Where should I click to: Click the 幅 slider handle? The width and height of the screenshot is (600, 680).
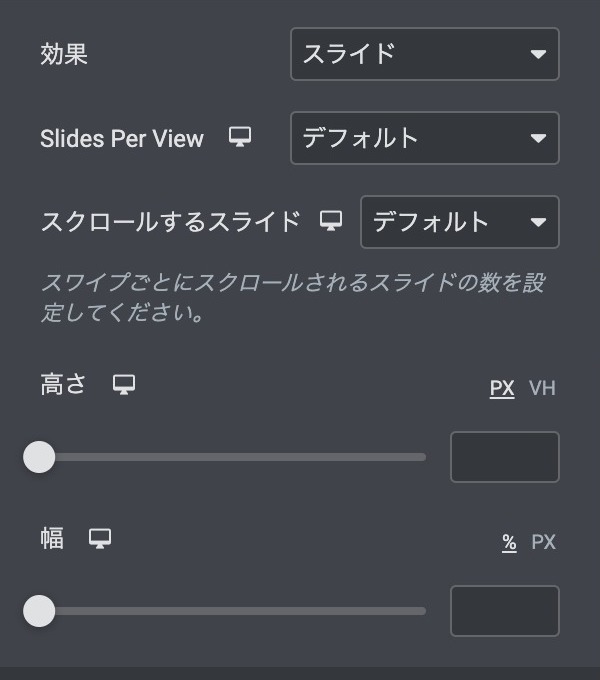click(39, 610)
